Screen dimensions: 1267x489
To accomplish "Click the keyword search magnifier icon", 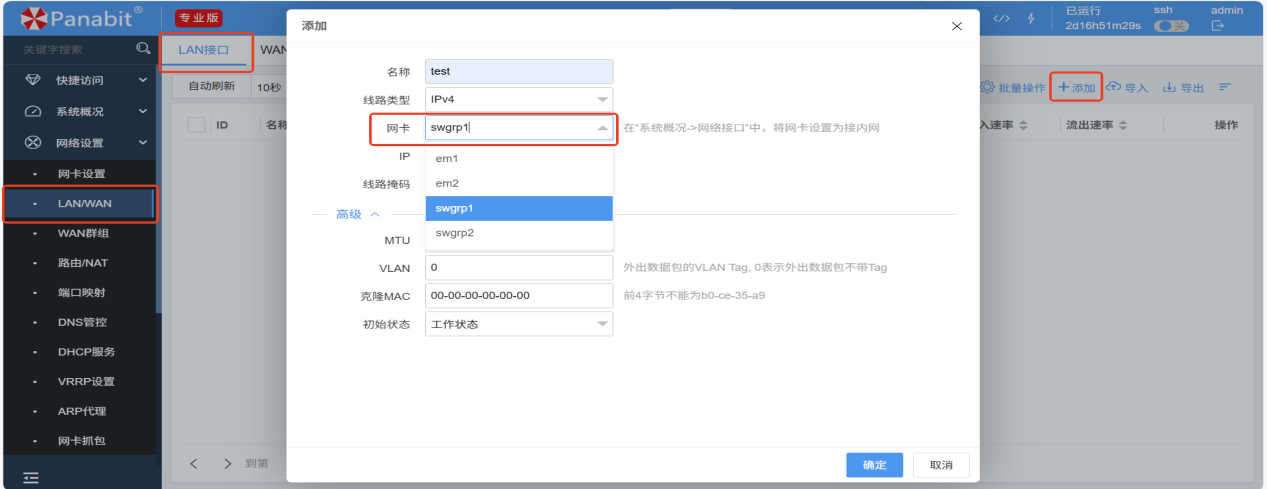I will point(143,49).
